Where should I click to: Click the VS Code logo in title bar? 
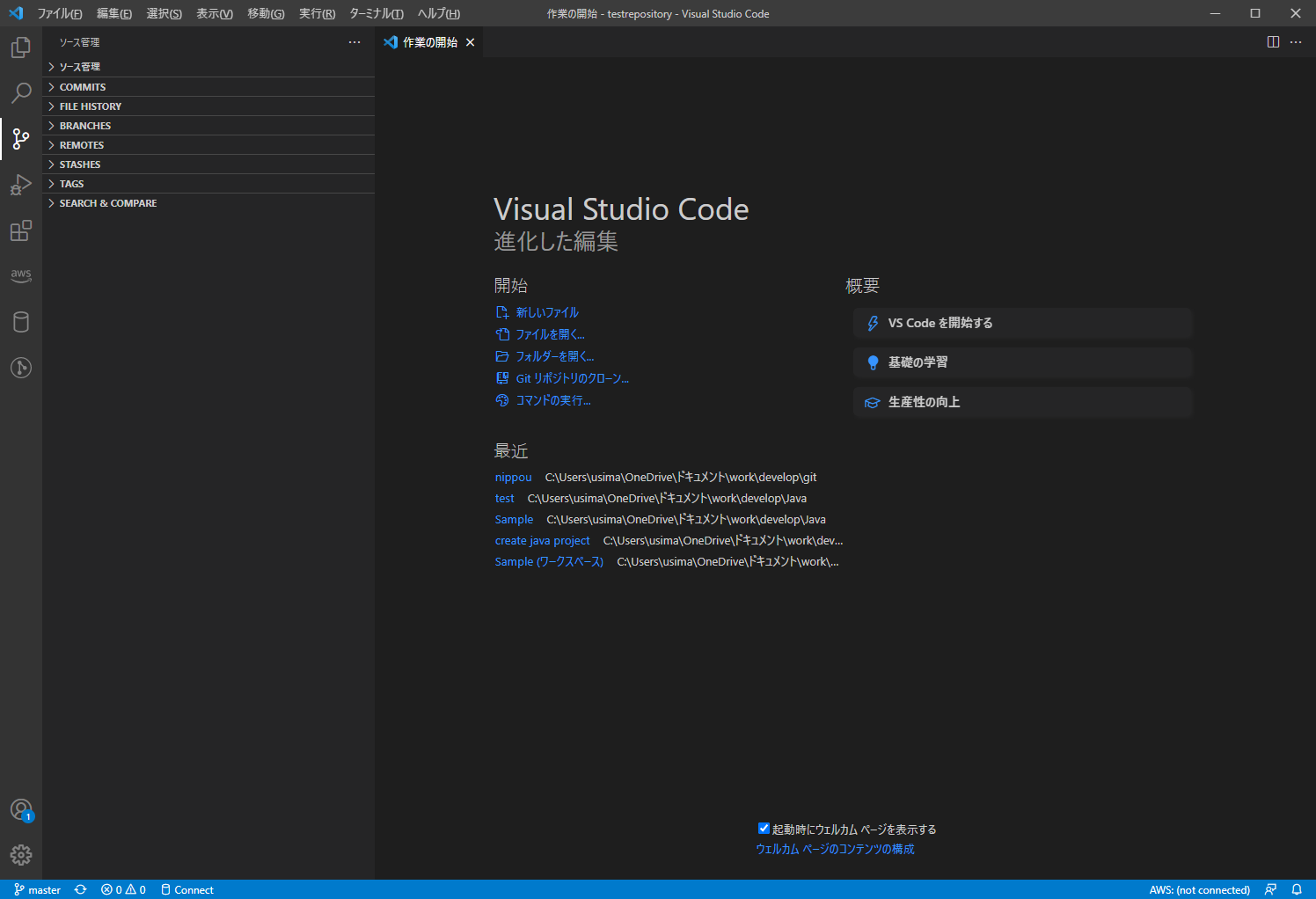16,13
